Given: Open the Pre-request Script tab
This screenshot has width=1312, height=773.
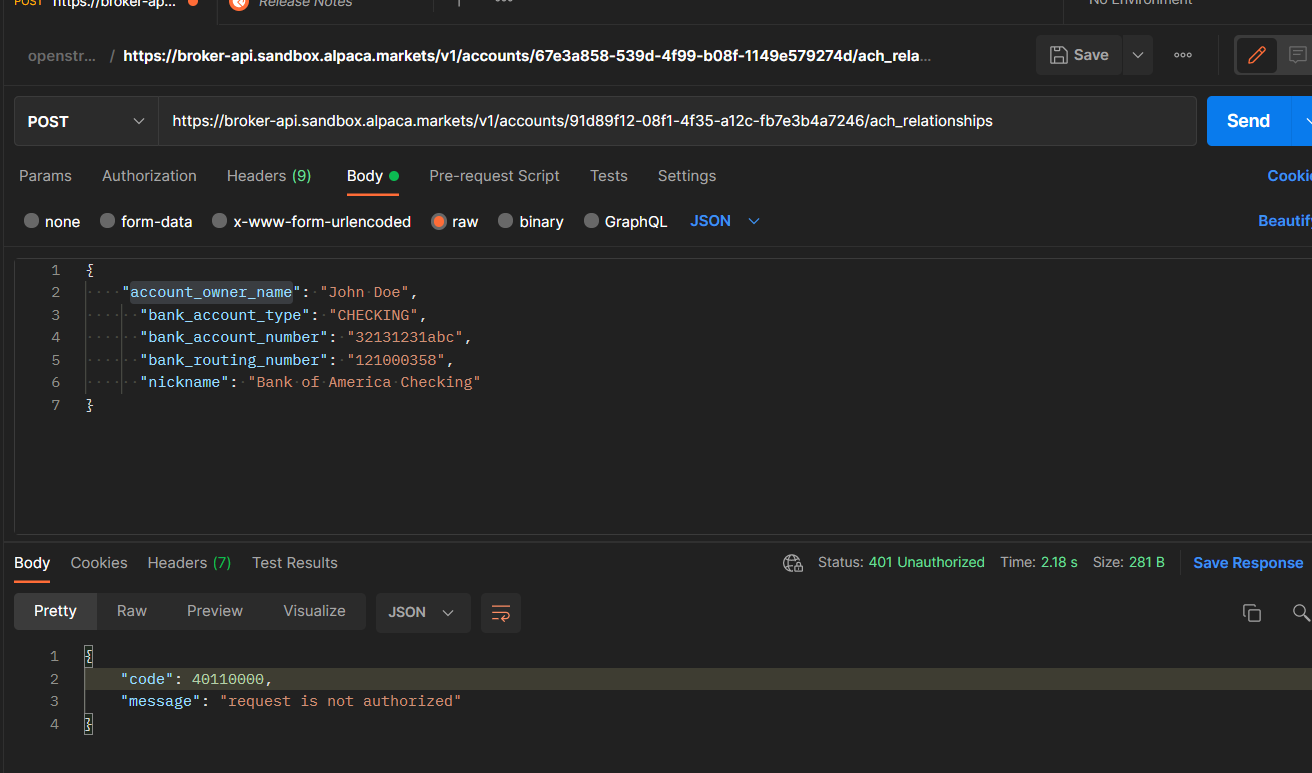Looking at the screenshot, I should [x=494, y=176].
